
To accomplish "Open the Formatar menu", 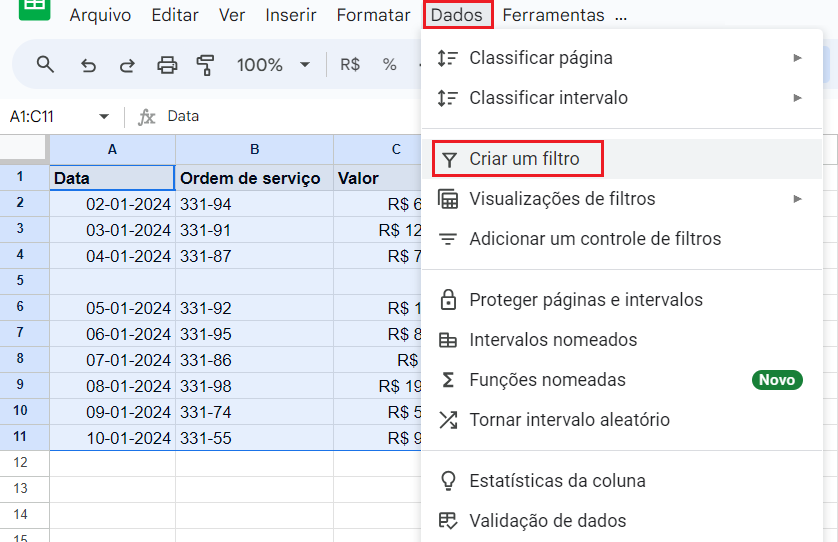I will pyautogui.click(x=374, y=15).
